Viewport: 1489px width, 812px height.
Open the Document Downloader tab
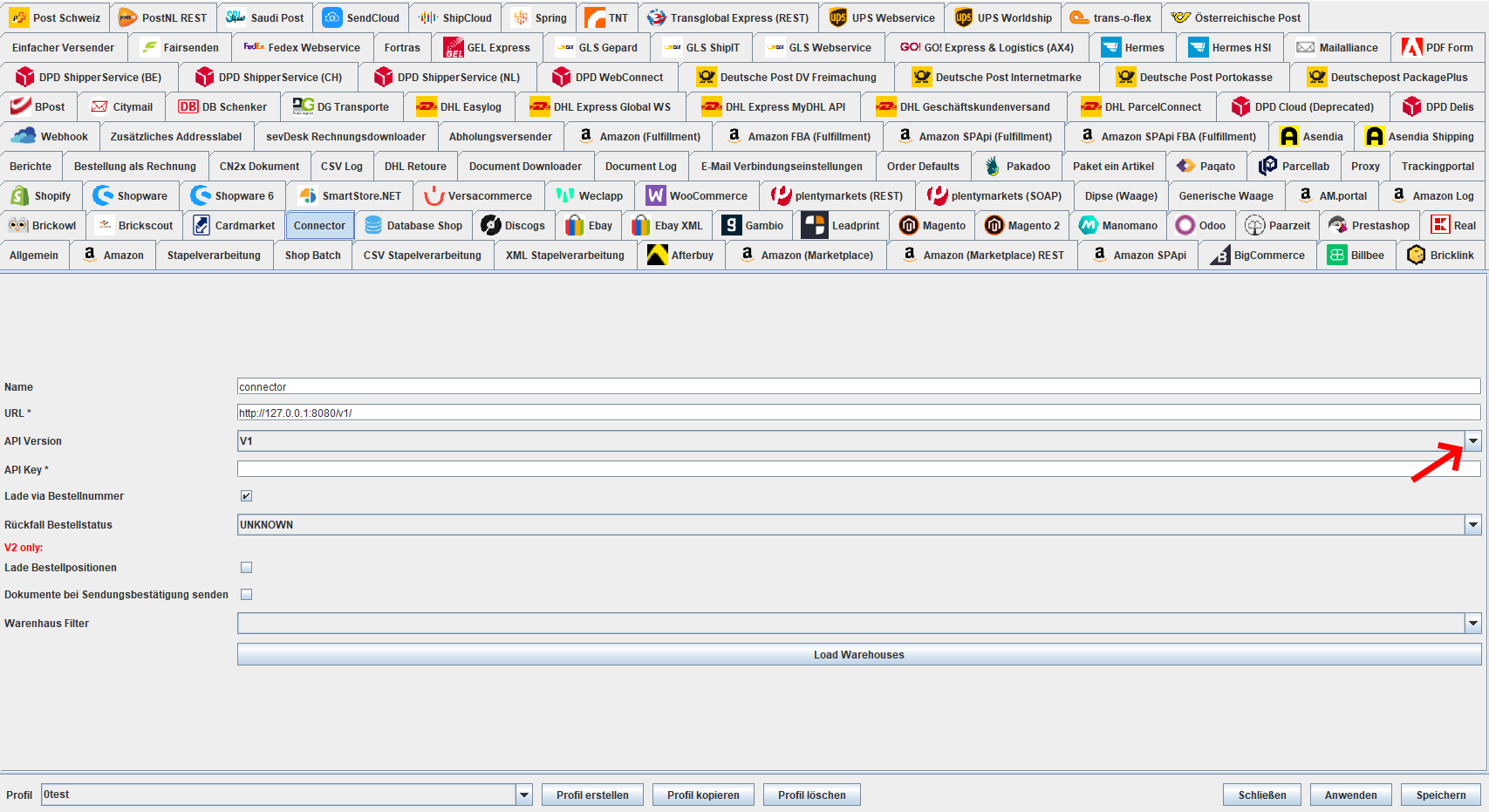525,166
